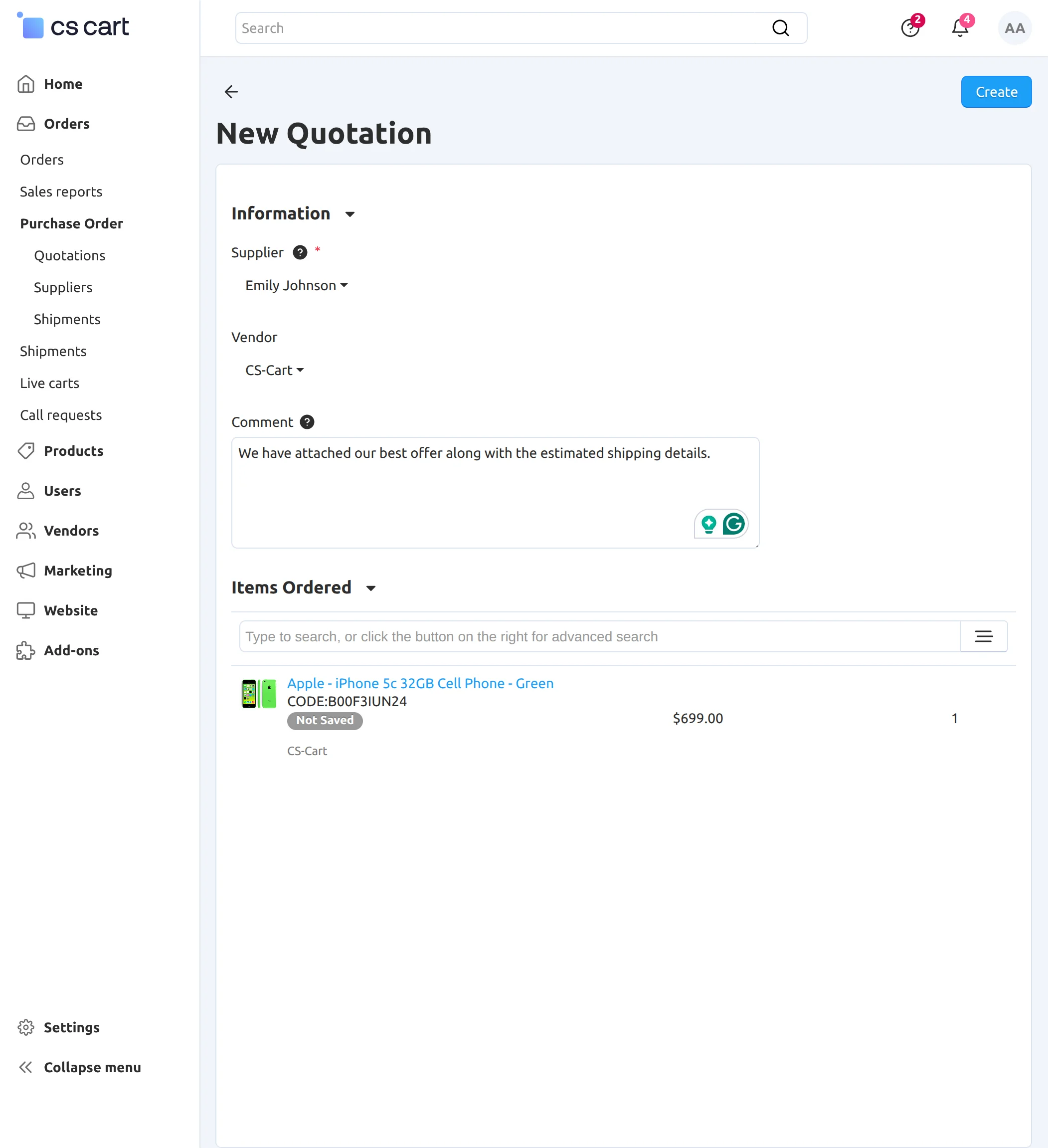This screenshot has height=1148, width=1048.
Task: Open the Products menu
Action: point(73,451)
